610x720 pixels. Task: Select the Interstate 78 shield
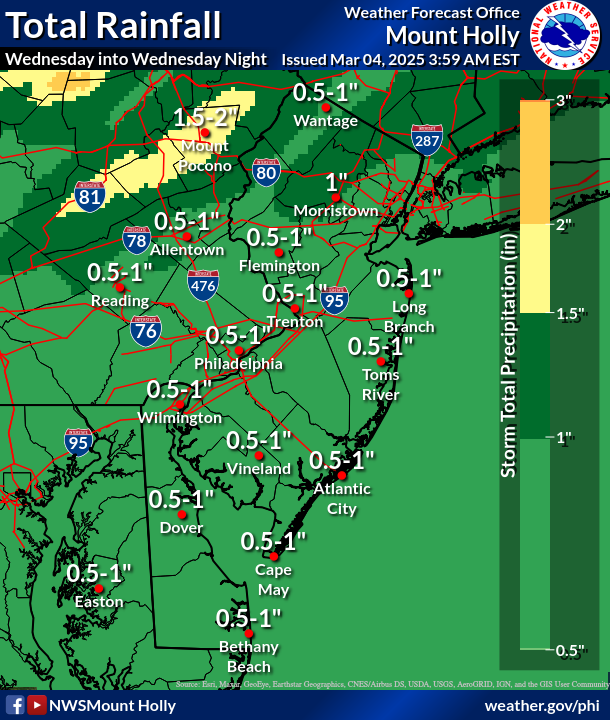coord(138,240)
